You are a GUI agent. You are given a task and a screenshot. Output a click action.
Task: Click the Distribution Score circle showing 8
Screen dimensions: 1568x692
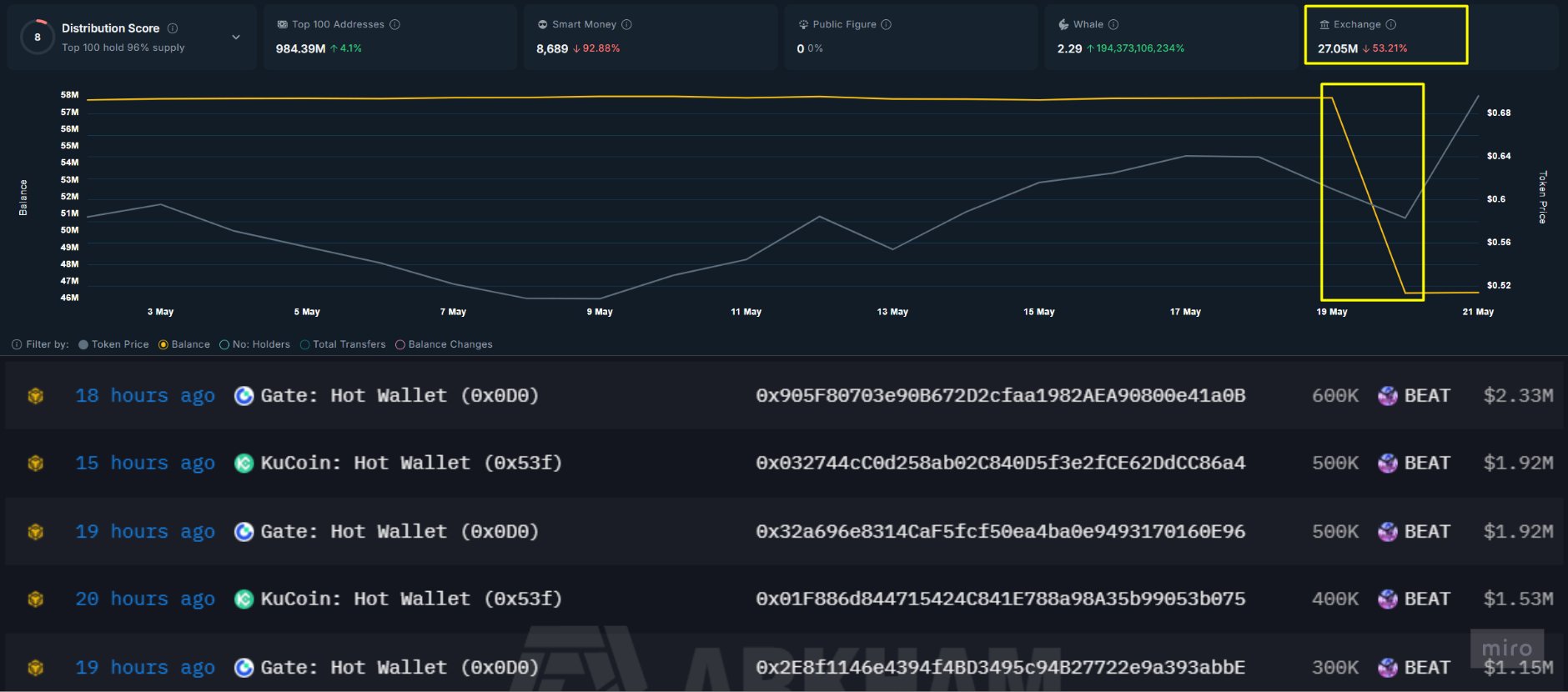pos(38,37)
